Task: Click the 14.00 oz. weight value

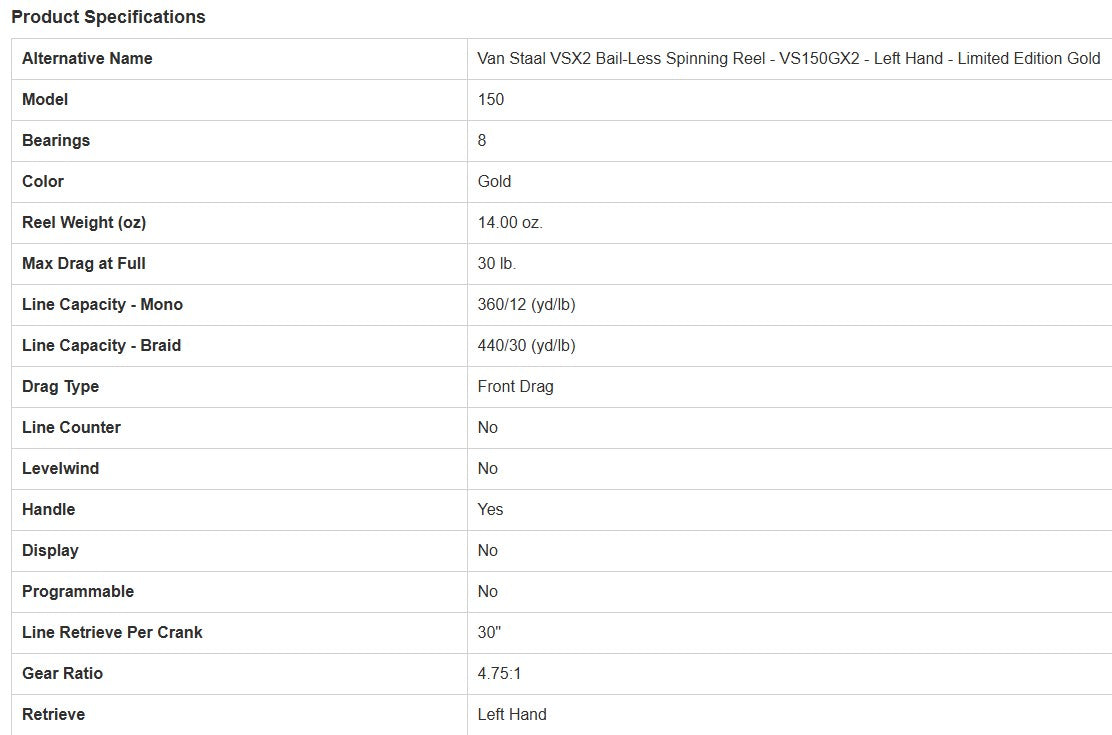Action: (x=510, y=222)
